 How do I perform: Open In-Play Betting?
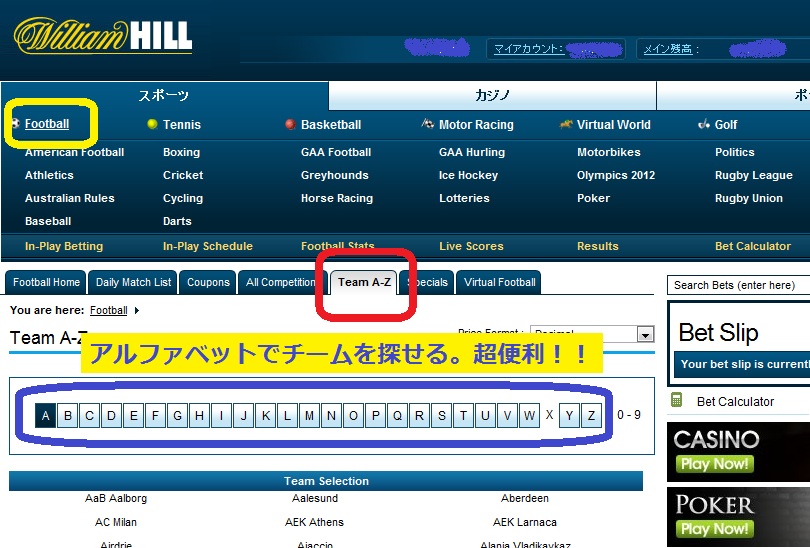click(64, 246)
